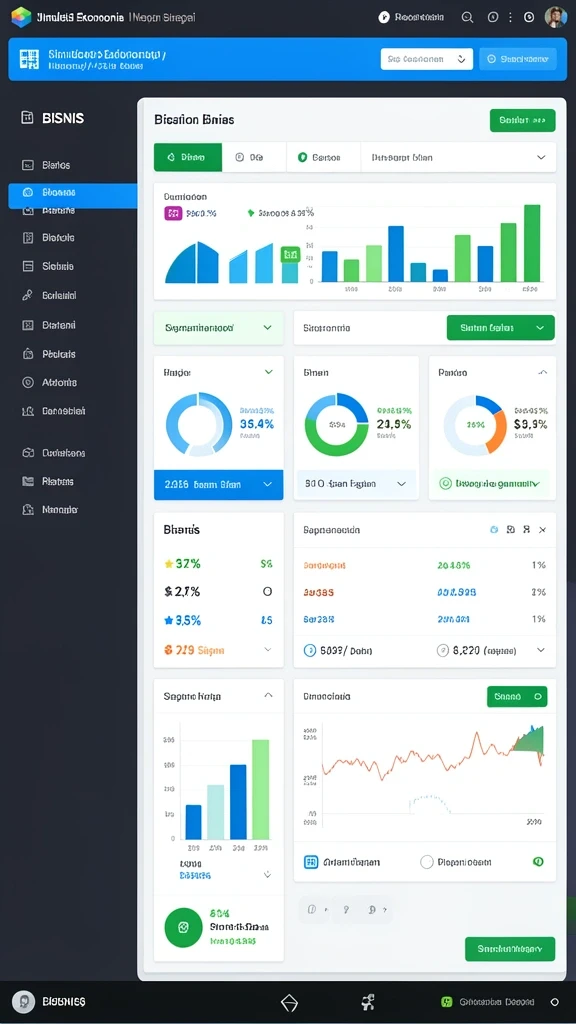Open the dropdown in the blue banner
This screenshot has height=1024, width=576.
click(426, 59)
